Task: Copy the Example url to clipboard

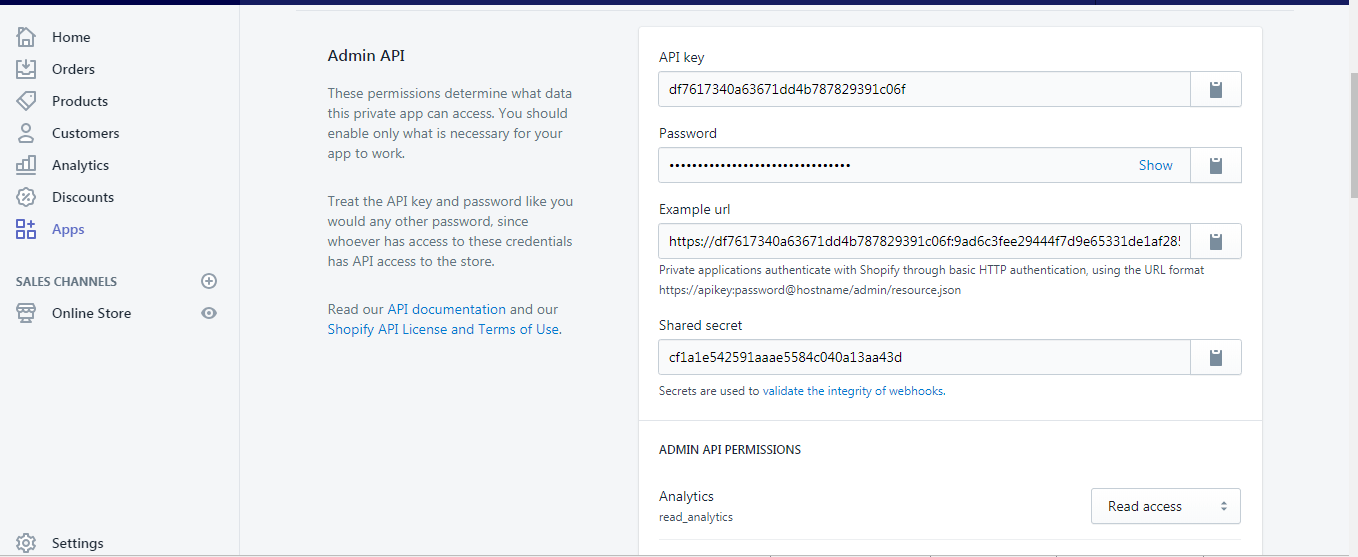Action: click(x=1216, y=241)
